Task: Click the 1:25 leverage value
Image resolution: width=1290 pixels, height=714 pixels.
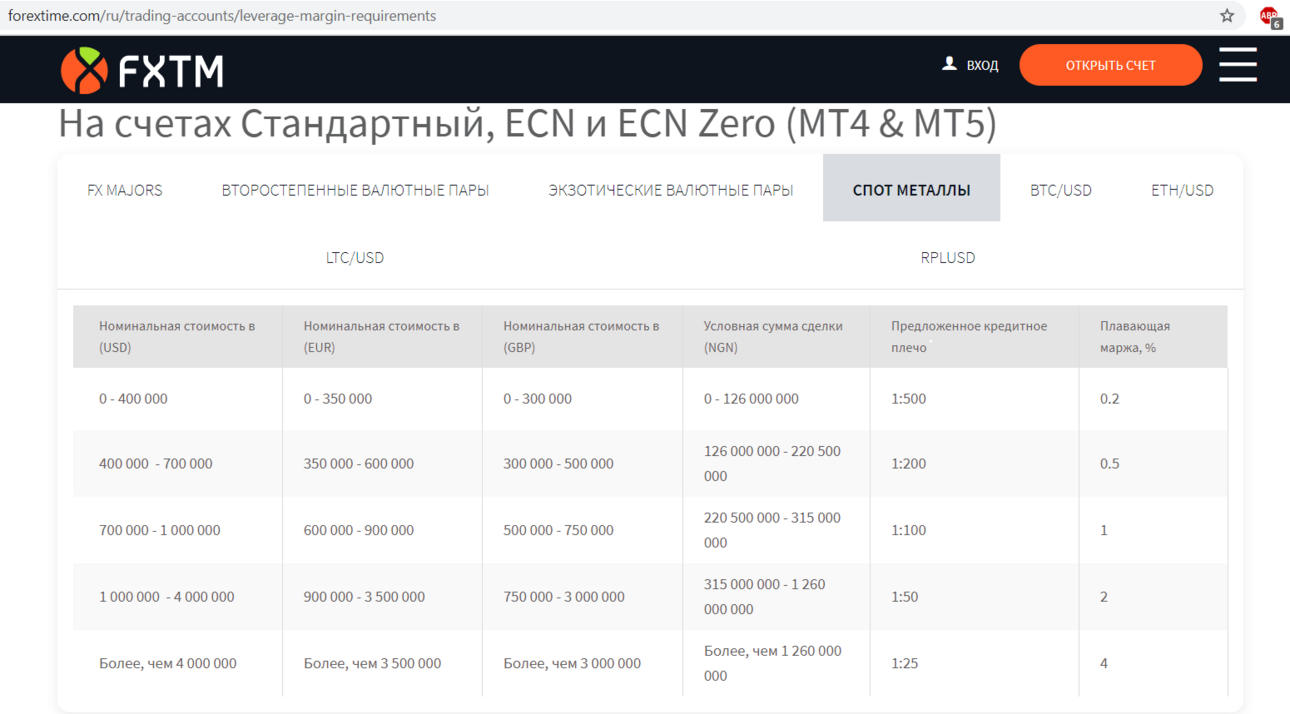Action: [904, 663]
